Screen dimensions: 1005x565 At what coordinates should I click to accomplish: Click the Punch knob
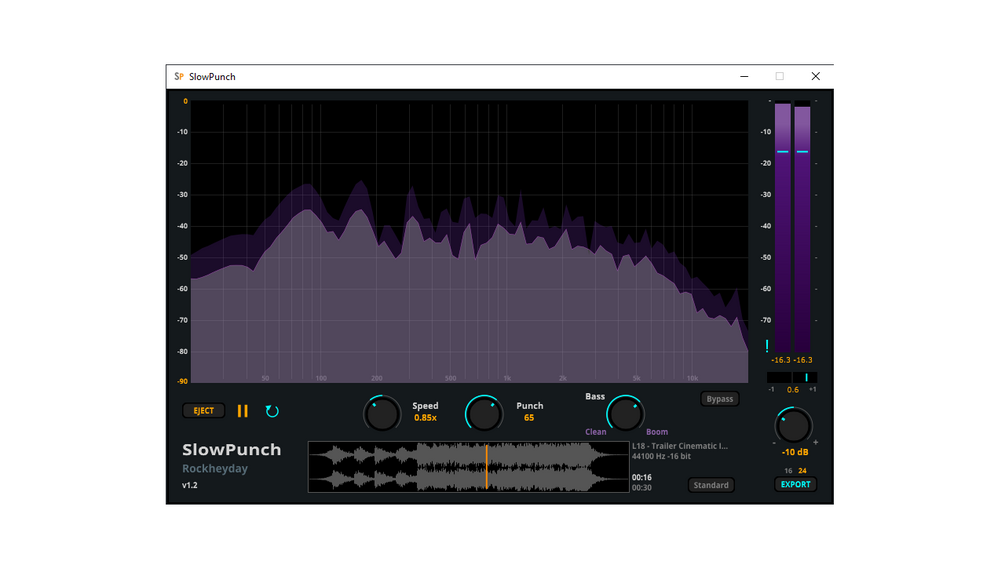[x=483, y=413]
